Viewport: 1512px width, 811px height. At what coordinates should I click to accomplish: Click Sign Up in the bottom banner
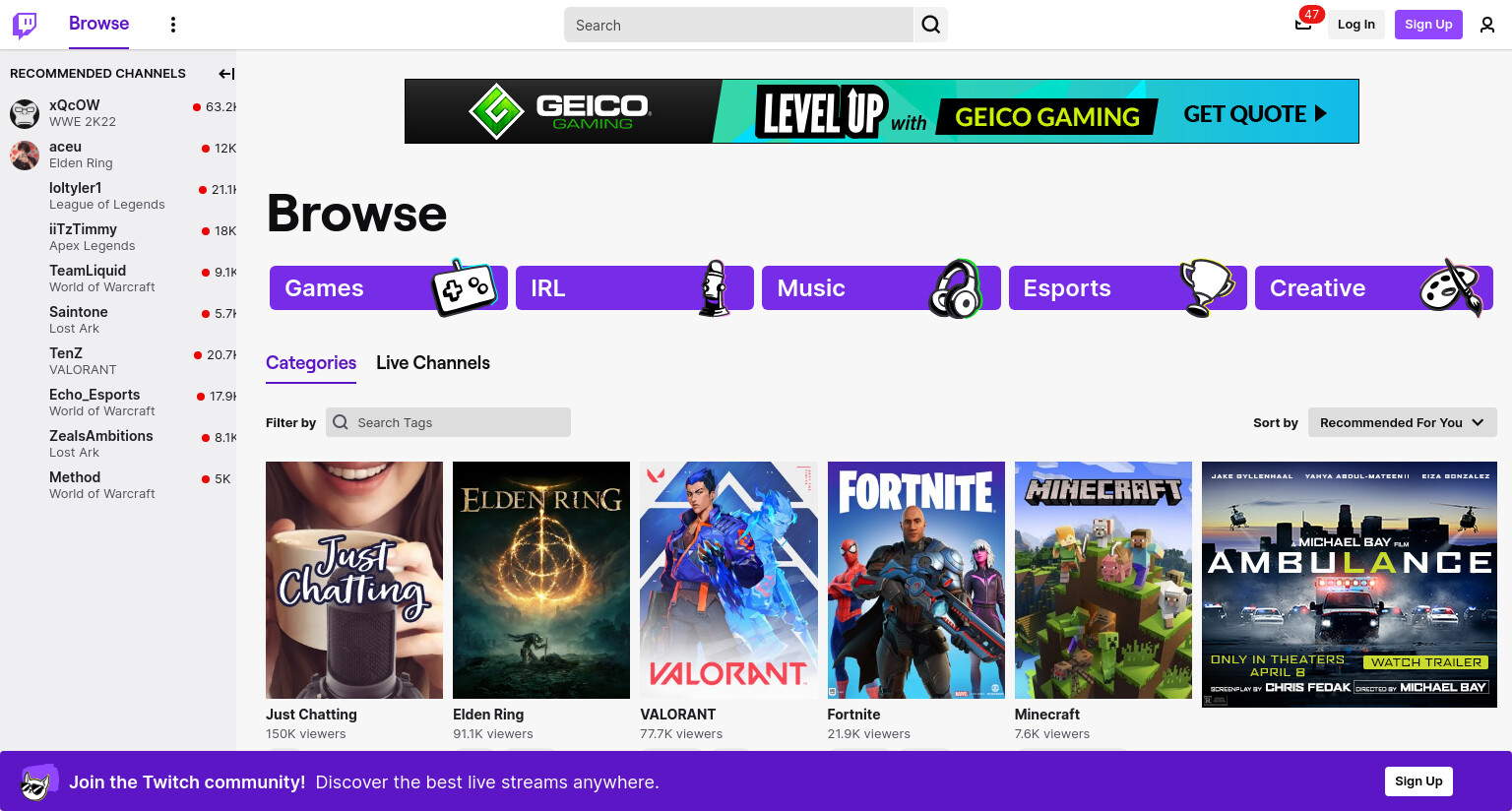[1418, 781]
